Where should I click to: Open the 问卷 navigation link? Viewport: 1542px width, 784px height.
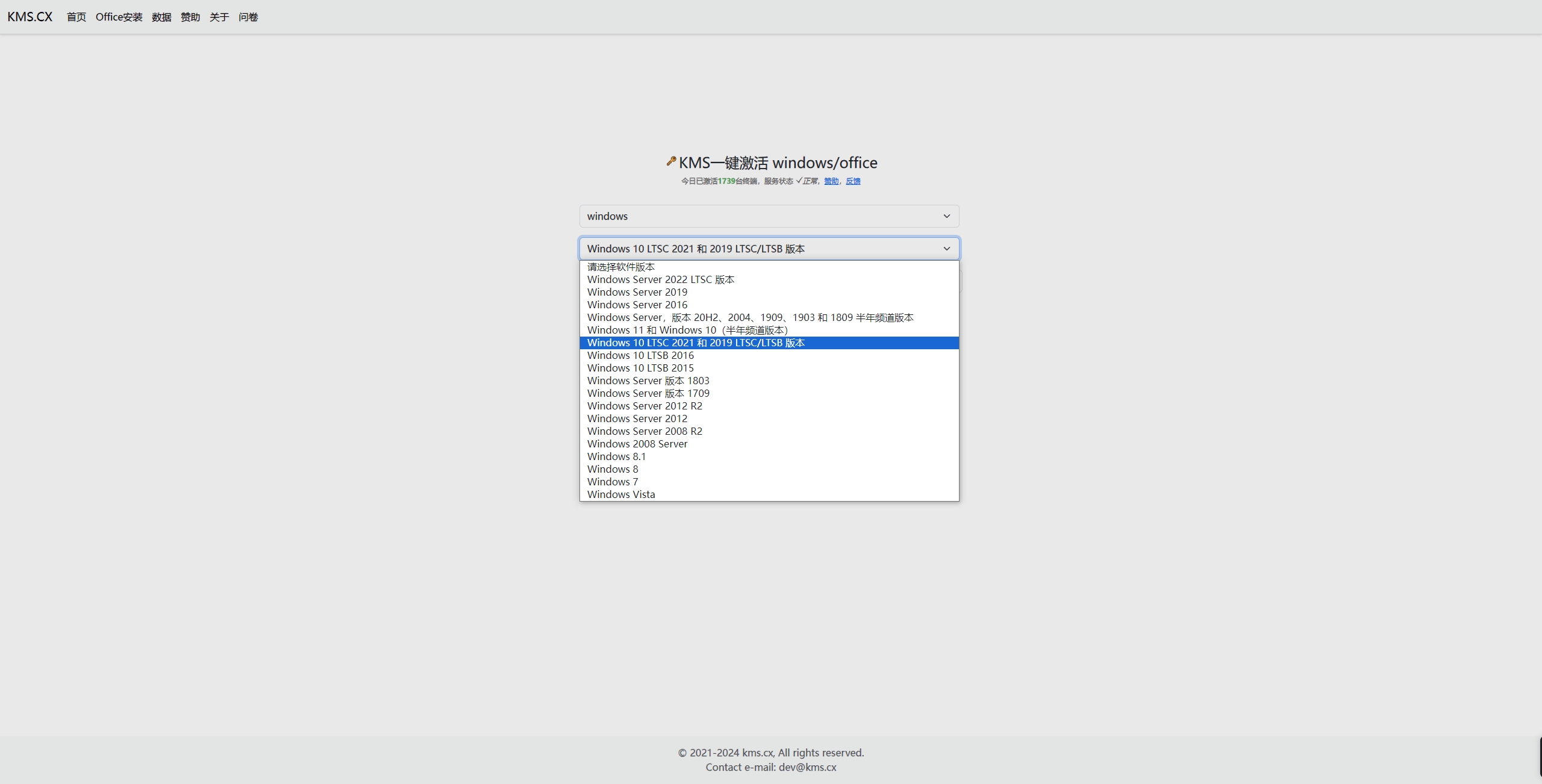(248, 17)
